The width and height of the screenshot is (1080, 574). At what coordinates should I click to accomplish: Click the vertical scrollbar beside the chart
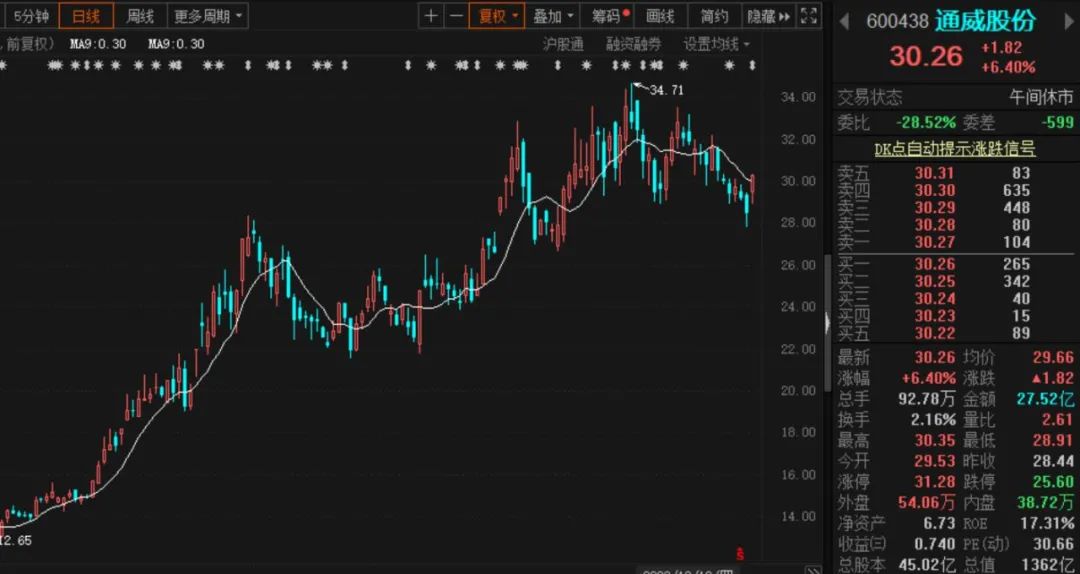(828, 289)
